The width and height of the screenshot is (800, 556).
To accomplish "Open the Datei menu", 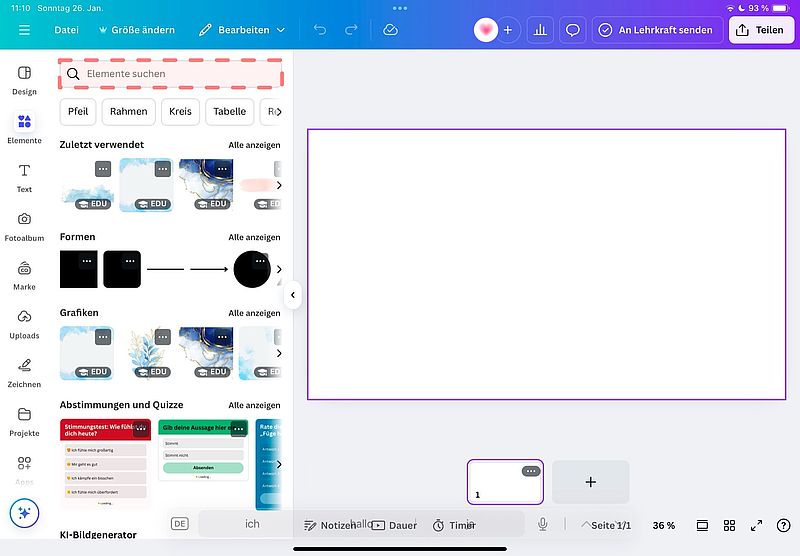I will tap(66, 30).
